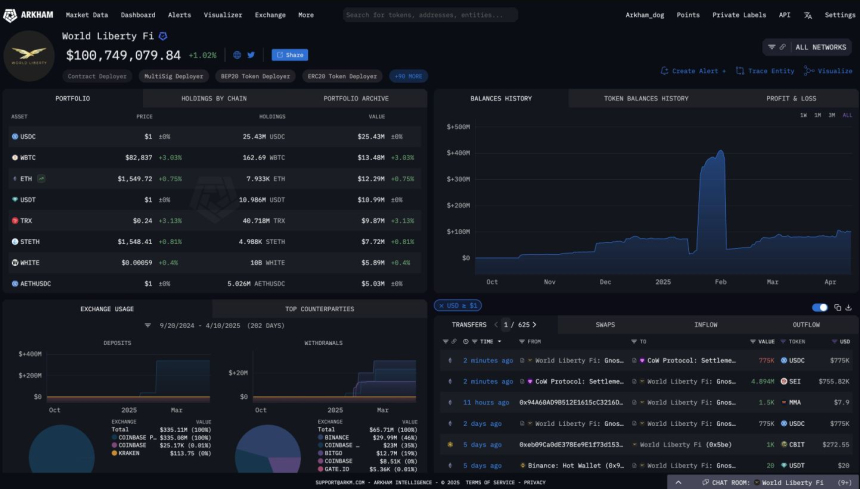Click the clock icon beside the TIME column
This screenshot has height=489, width=860.
pos(466,342)
